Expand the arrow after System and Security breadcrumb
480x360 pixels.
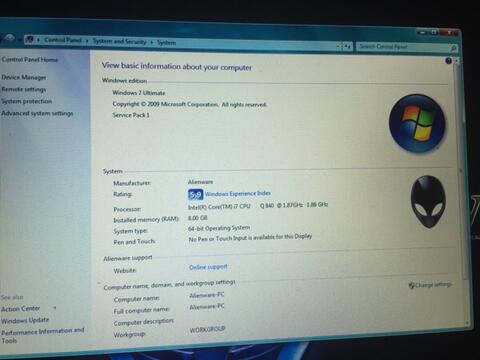(151, 42)
